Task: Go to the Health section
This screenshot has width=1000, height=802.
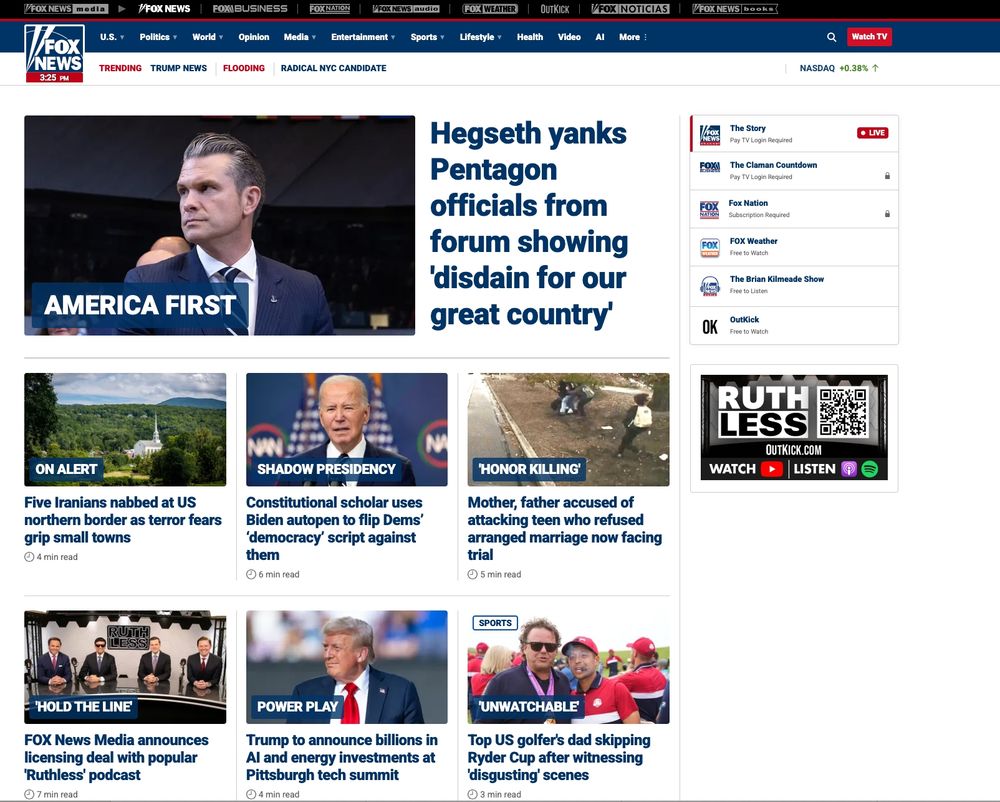Action: coord(530,37)
